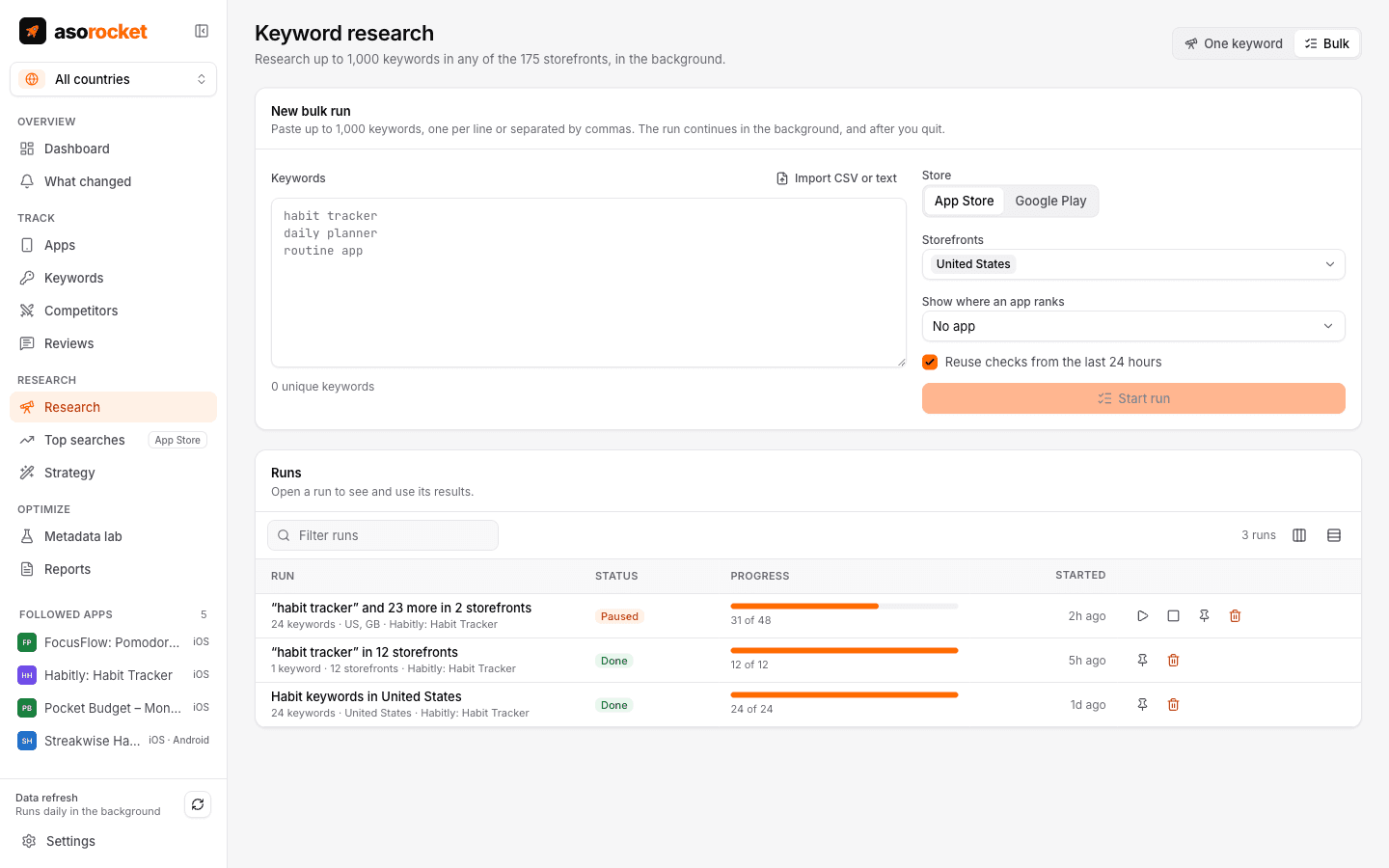Navigate to Competitors section

pos(114,311)
